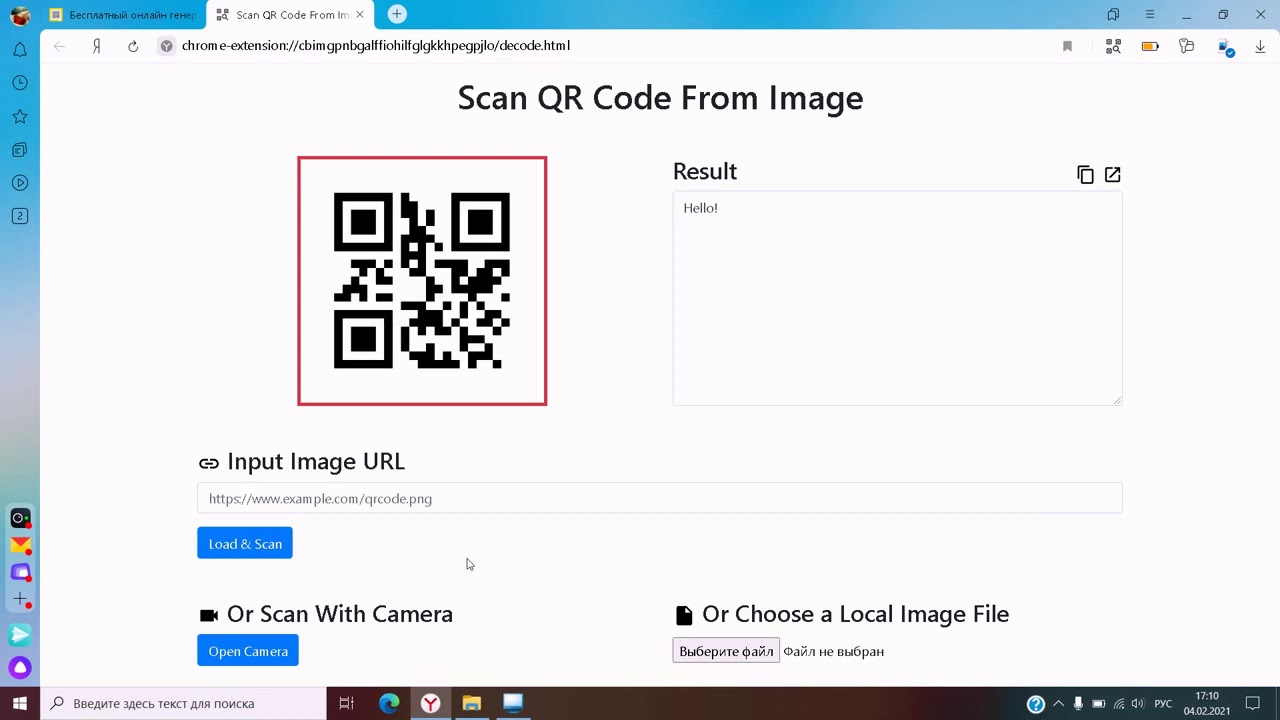Viewport: 1280px width, 720px height.
Task: Go back with the browser back arrow
Action: (60, 46)
